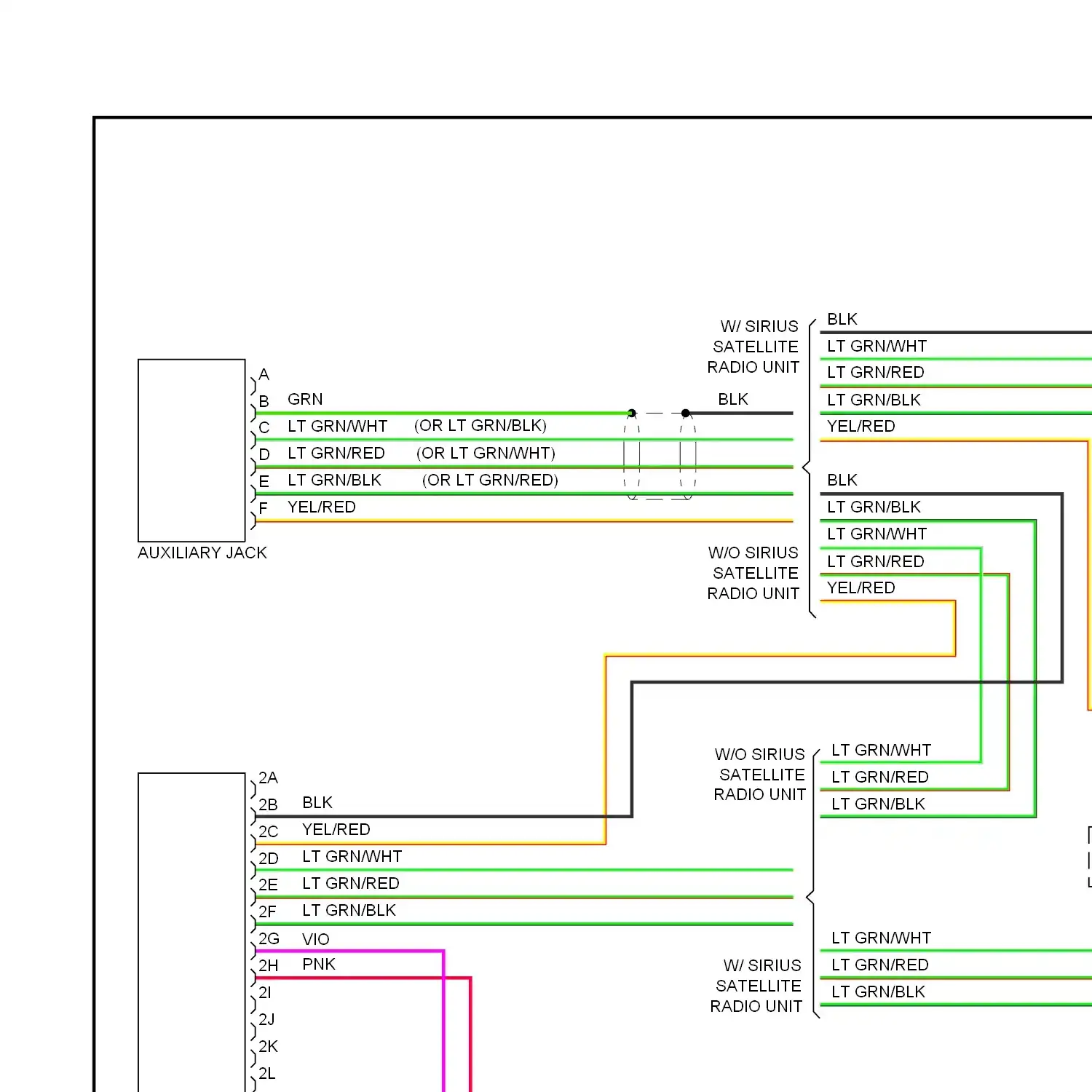Select pin 2D label
The height and width of the screenshot is (1092, 1092).
268,859
